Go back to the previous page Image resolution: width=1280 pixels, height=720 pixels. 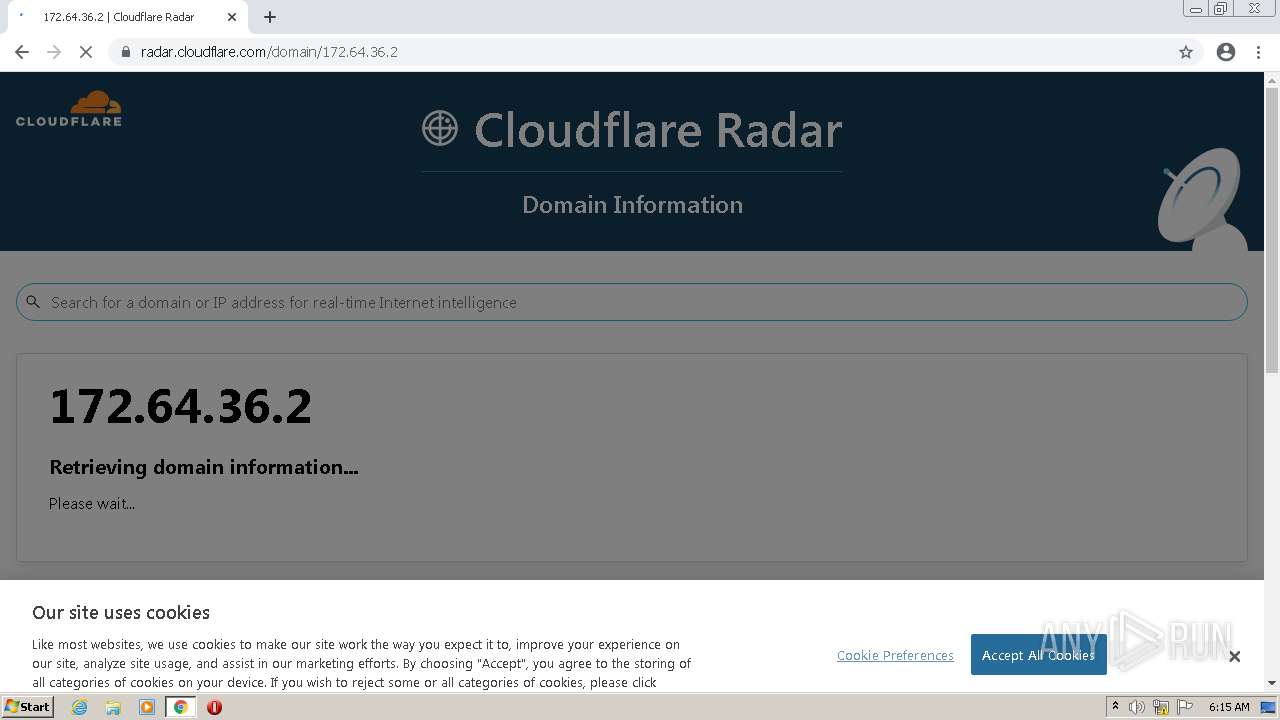click(x=22, y=52)
